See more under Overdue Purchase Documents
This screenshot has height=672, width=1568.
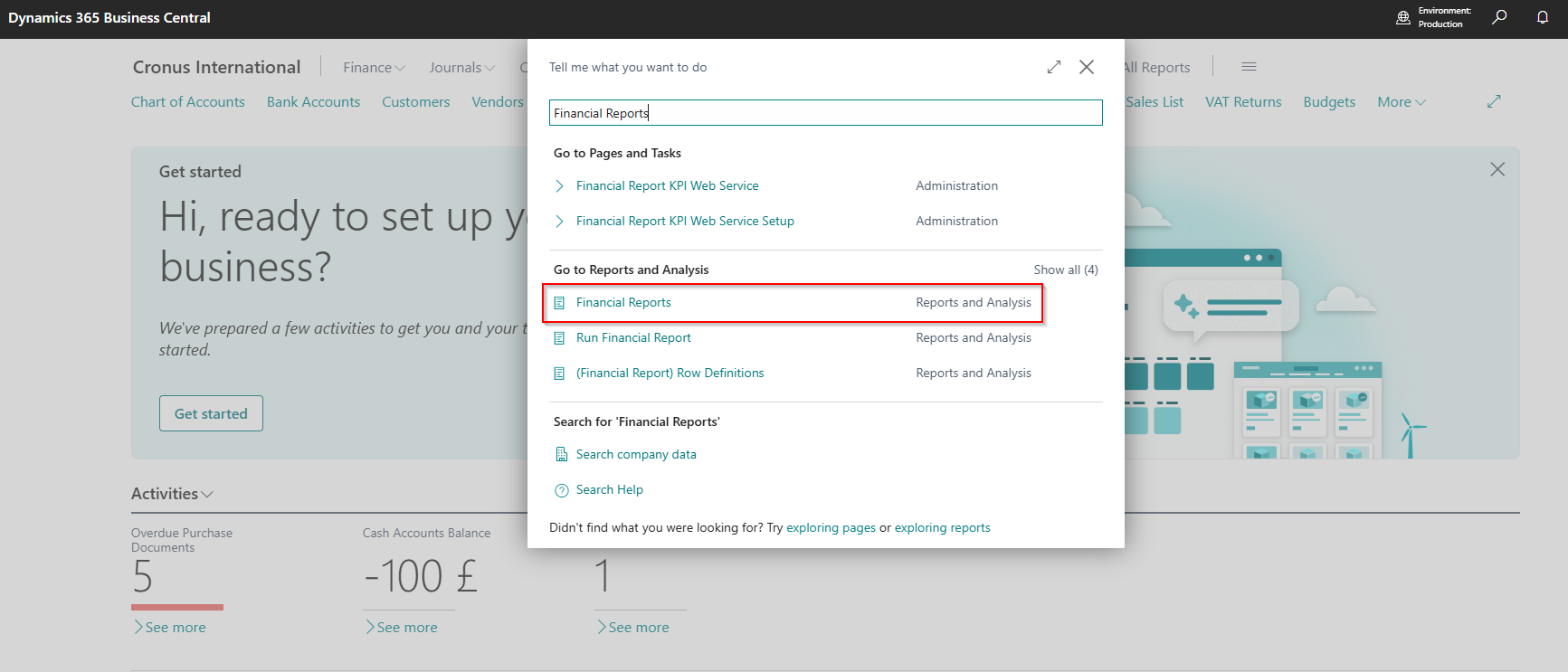(169, 627)
